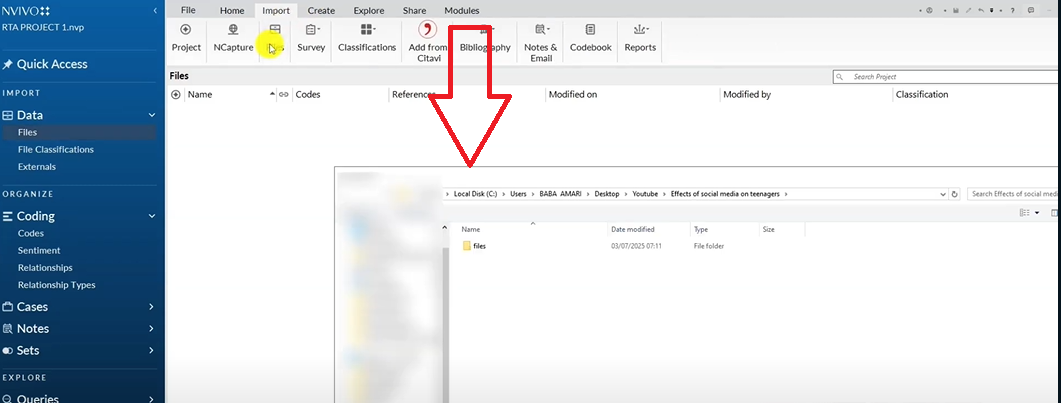Expand the Cases section
1061x403 pixels.
point(152,307)
